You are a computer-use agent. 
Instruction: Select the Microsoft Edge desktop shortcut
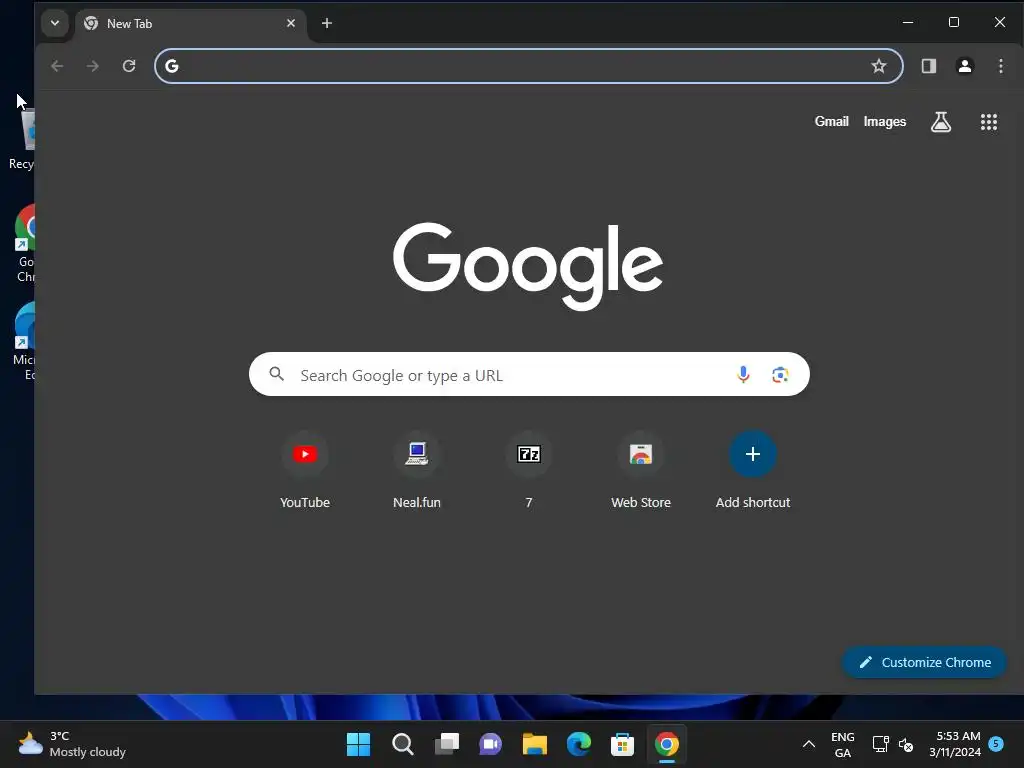click(24, 342)
